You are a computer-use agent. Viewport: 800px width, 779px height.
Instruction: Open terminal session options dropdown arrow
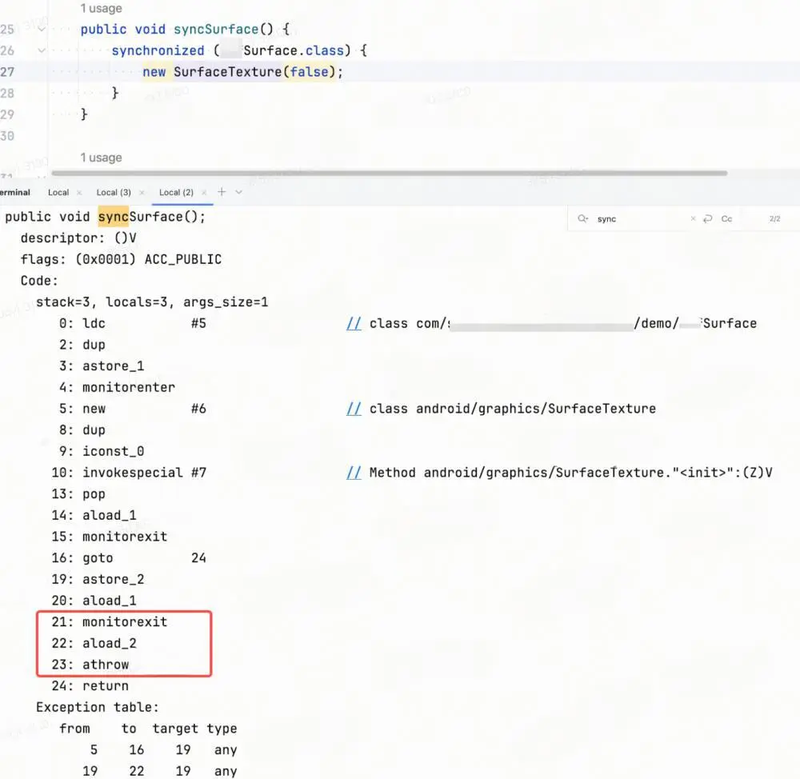tap(238, 192)
